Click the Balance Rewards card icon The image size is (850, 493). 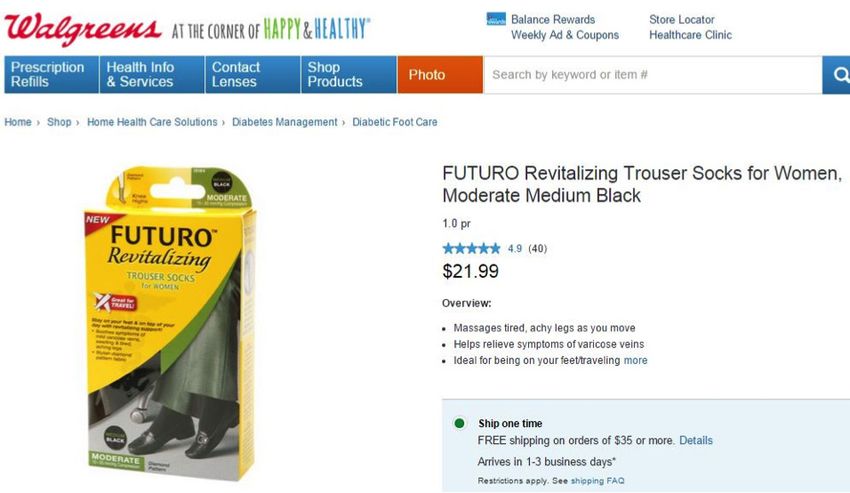click(496, 19)
